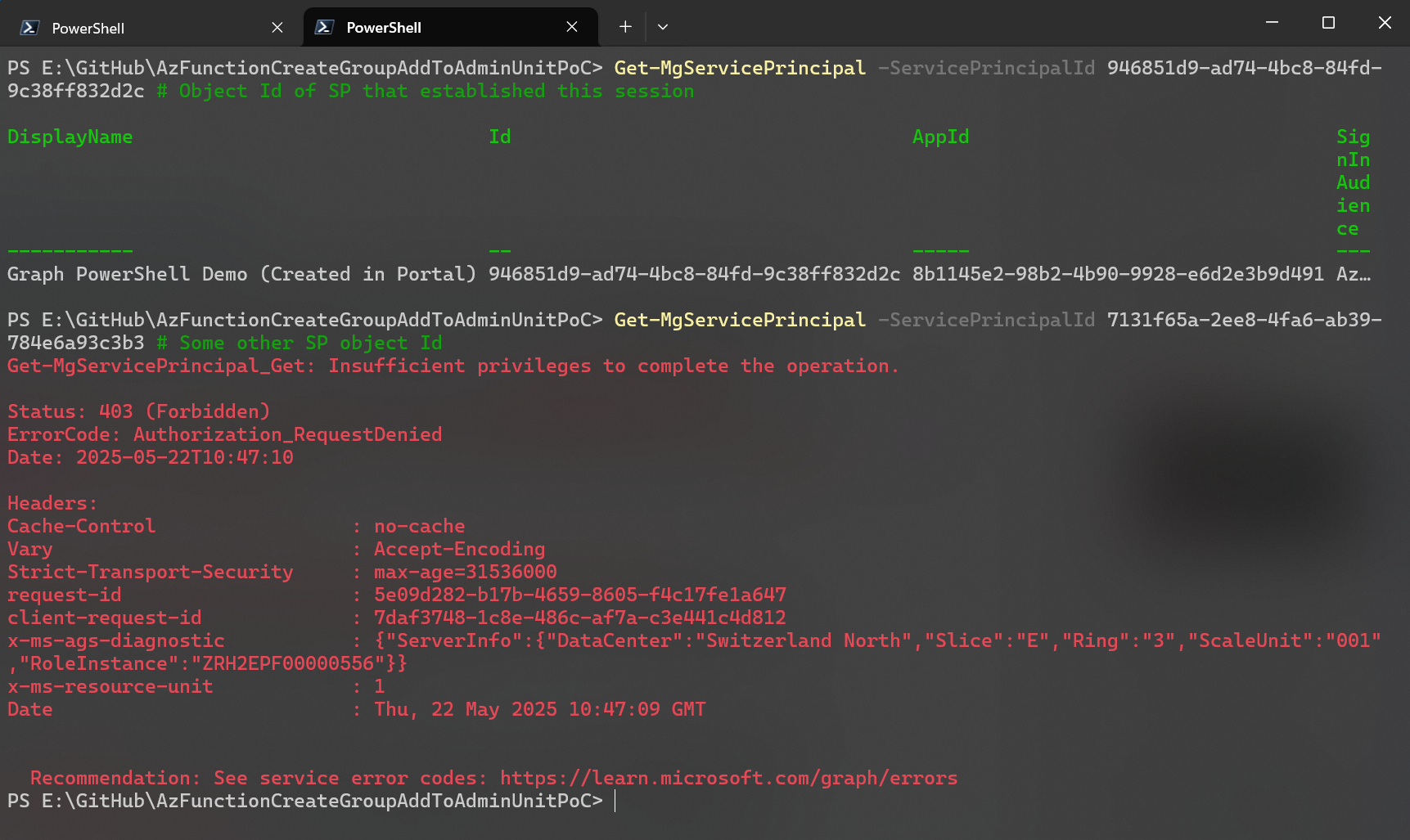The image size is (1410, 840).
Task: Maximize the terminal window
Action: click(1328, 23)
